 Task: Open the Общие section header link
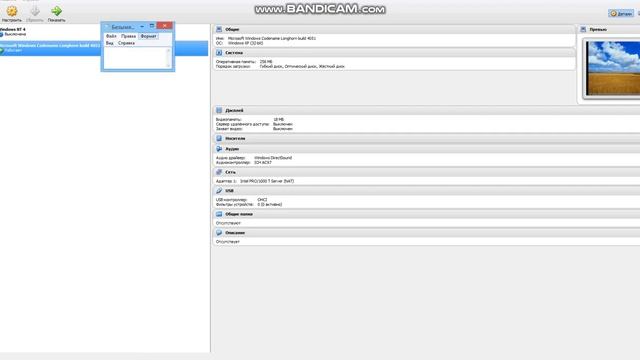[x=232, y=29]
